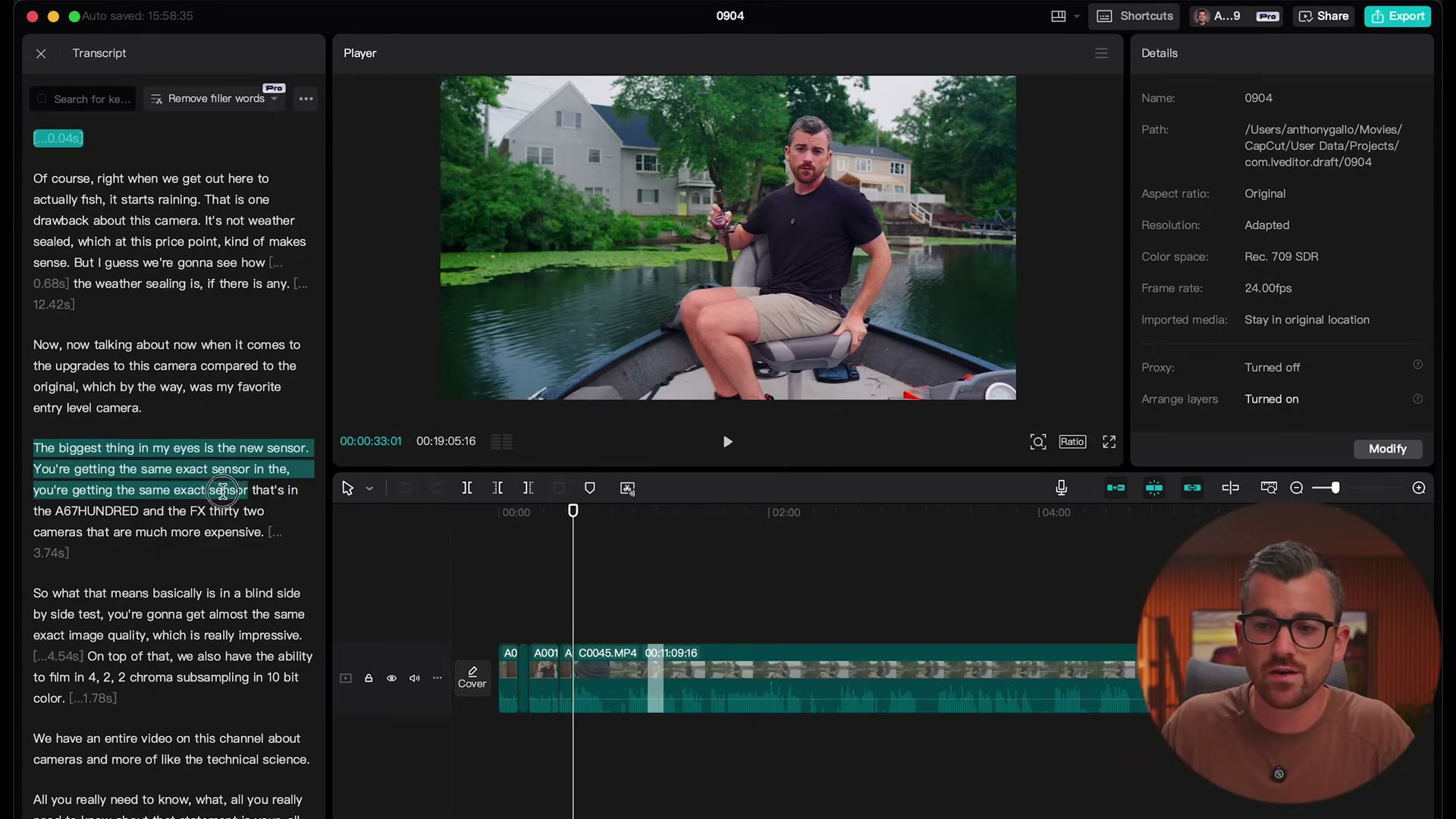This screenshot has width=1456, height=819.
Task: Click the Modify button in Details
Action: point(1388,449)
